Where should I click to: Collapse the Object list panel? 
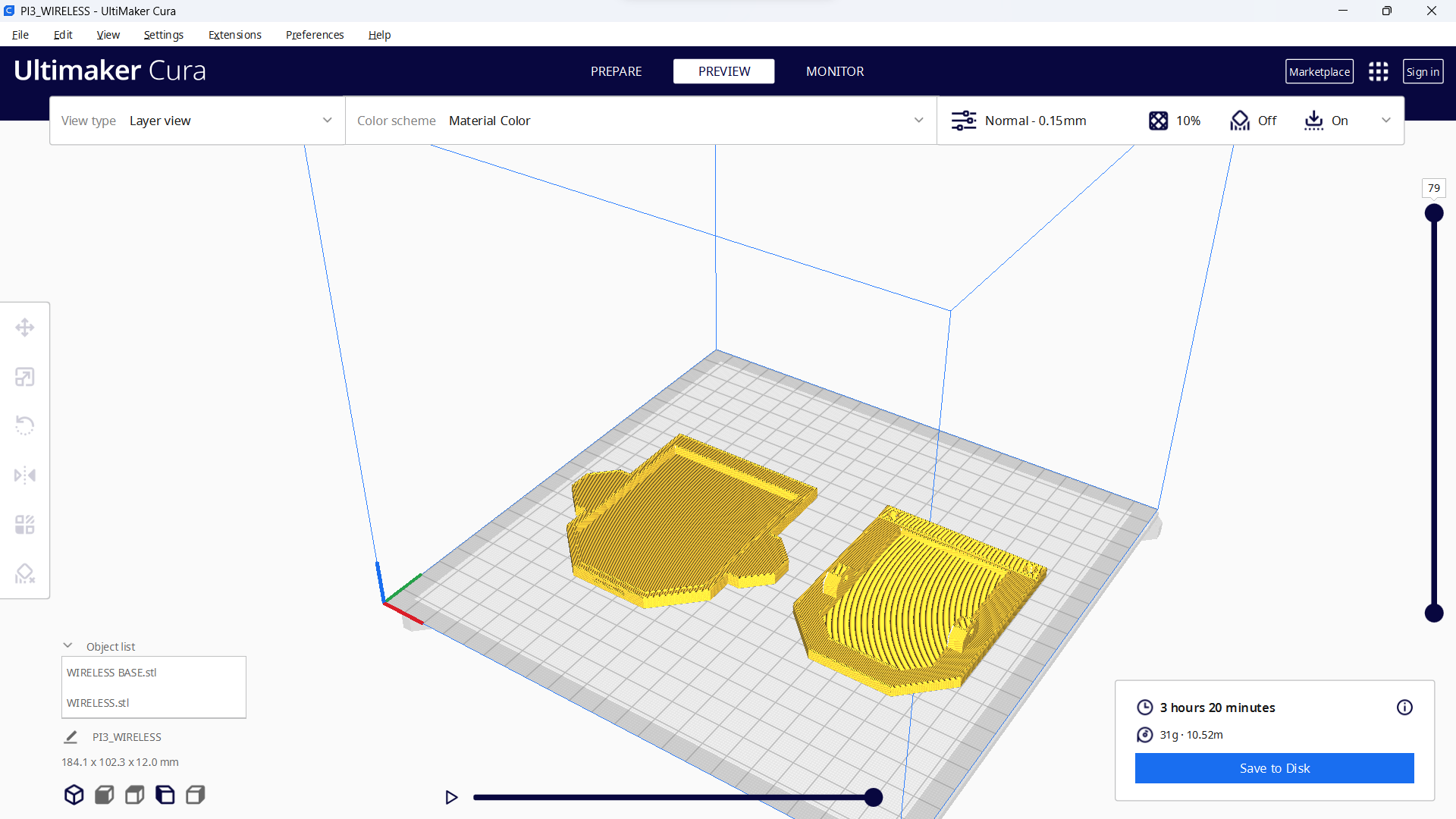(67, 645)
